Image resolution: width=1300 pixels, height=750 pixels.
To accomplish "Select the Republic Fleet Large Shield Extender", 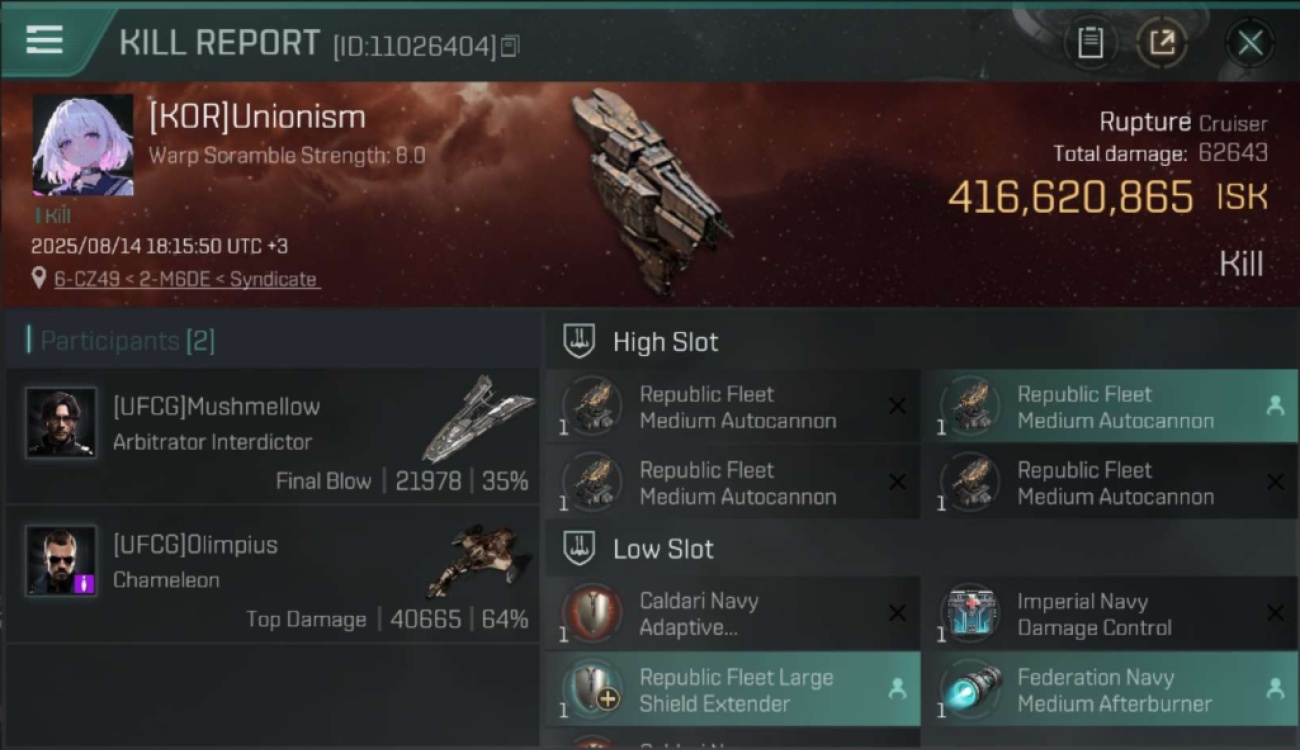I will click(732, 689).
